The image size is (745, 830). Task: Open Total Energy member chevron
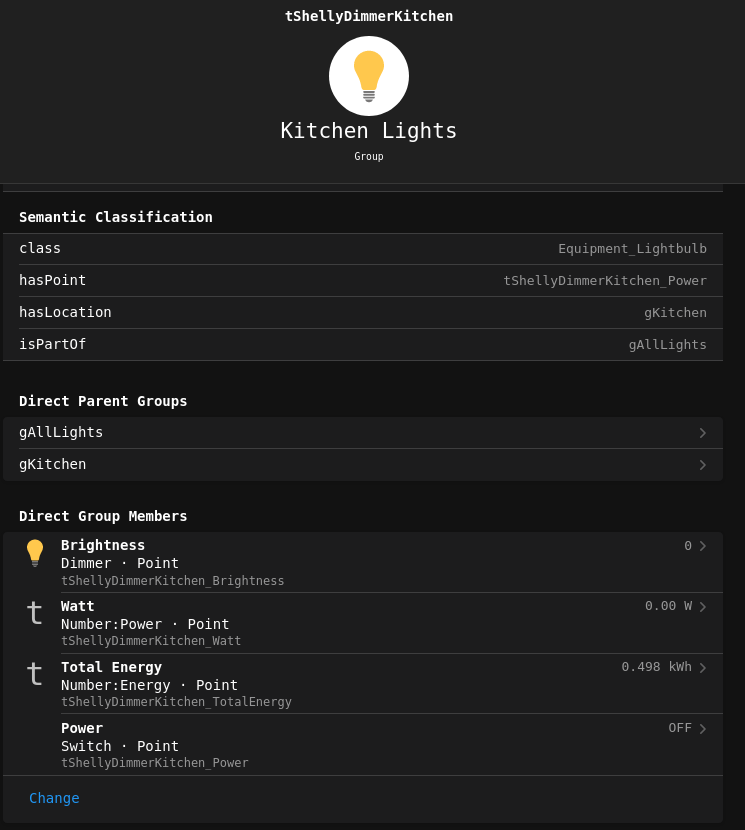coord(702,668)
